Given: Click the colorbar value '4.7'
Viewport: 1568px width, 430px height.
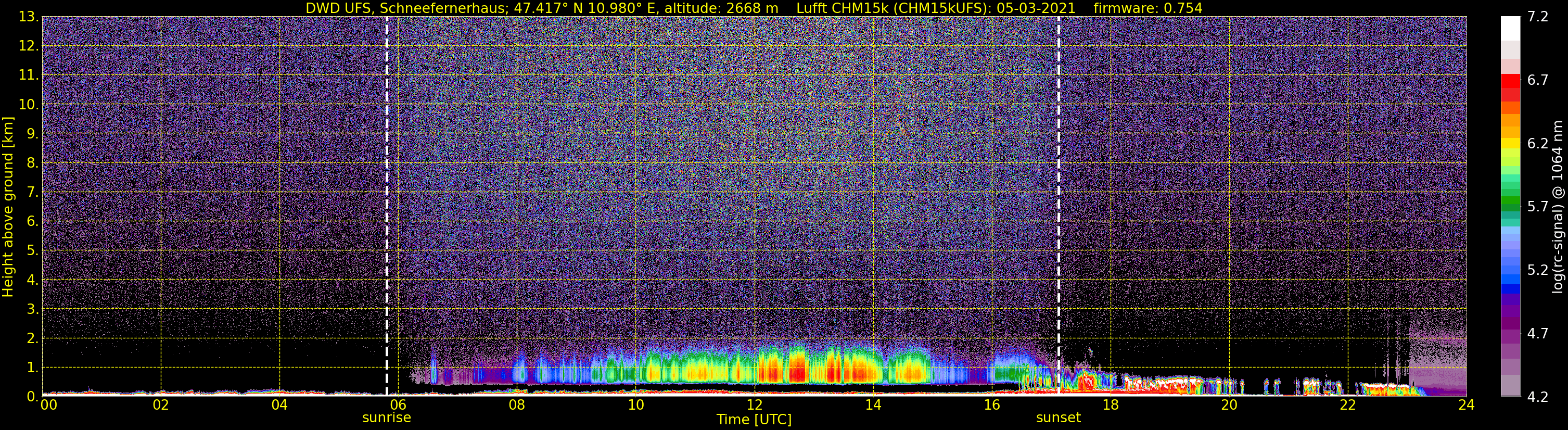Looking at the screenshot, I should [x=1538, y=333].
